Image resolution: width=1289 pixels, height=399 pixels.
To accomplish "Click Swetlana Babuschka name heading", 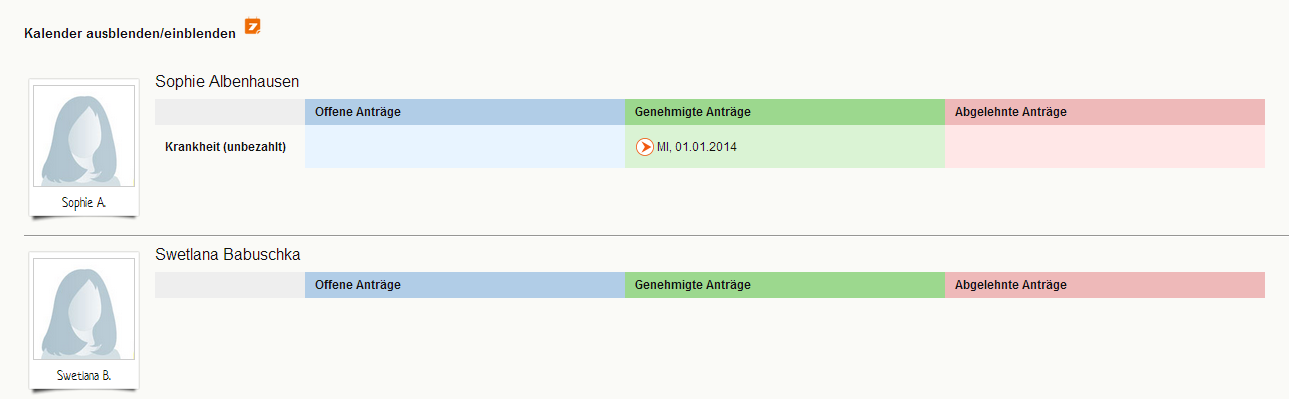I will (228, 255).
